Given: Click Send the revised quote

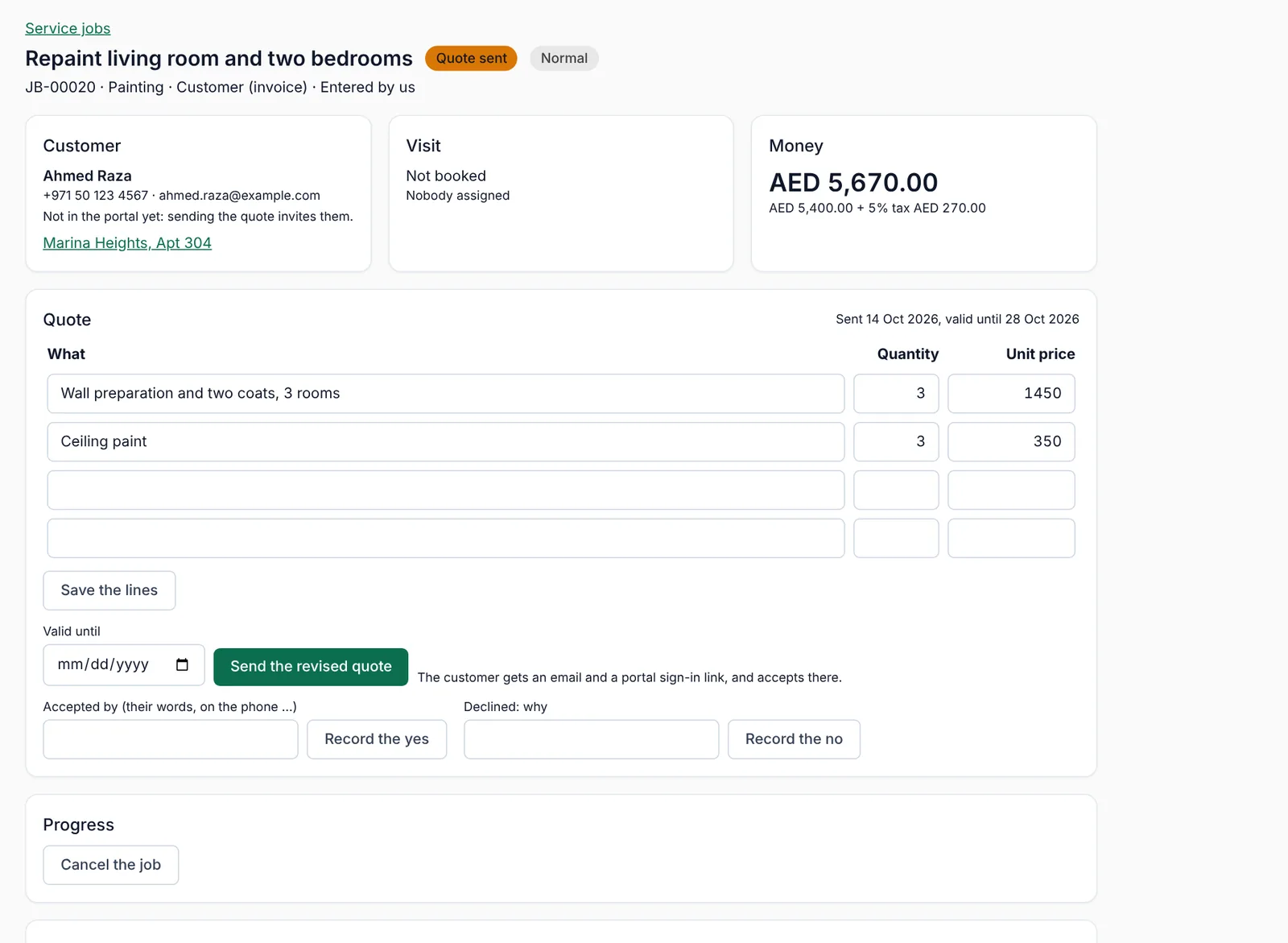Looking at the screenshot, I should click(311, 667).
